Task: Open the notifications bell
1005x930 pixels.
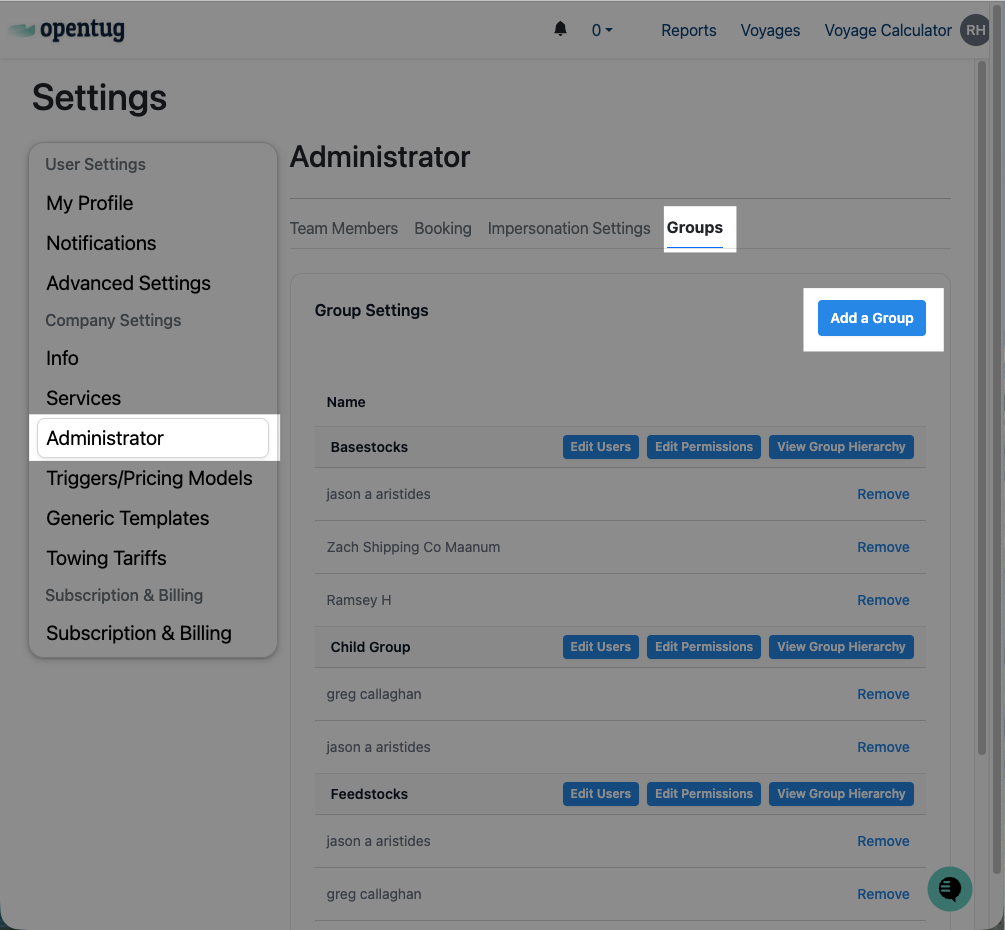Action: 560,29
